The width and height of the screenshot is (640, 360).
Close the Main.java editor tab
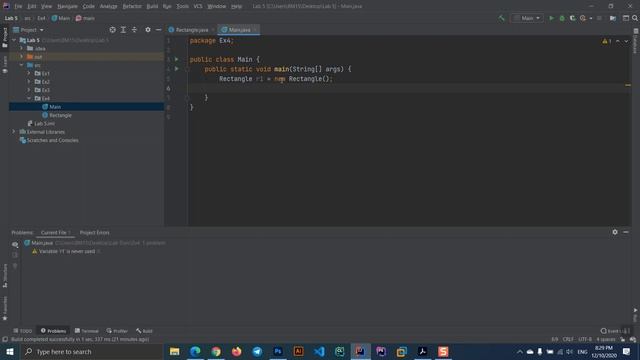[255, 30]
